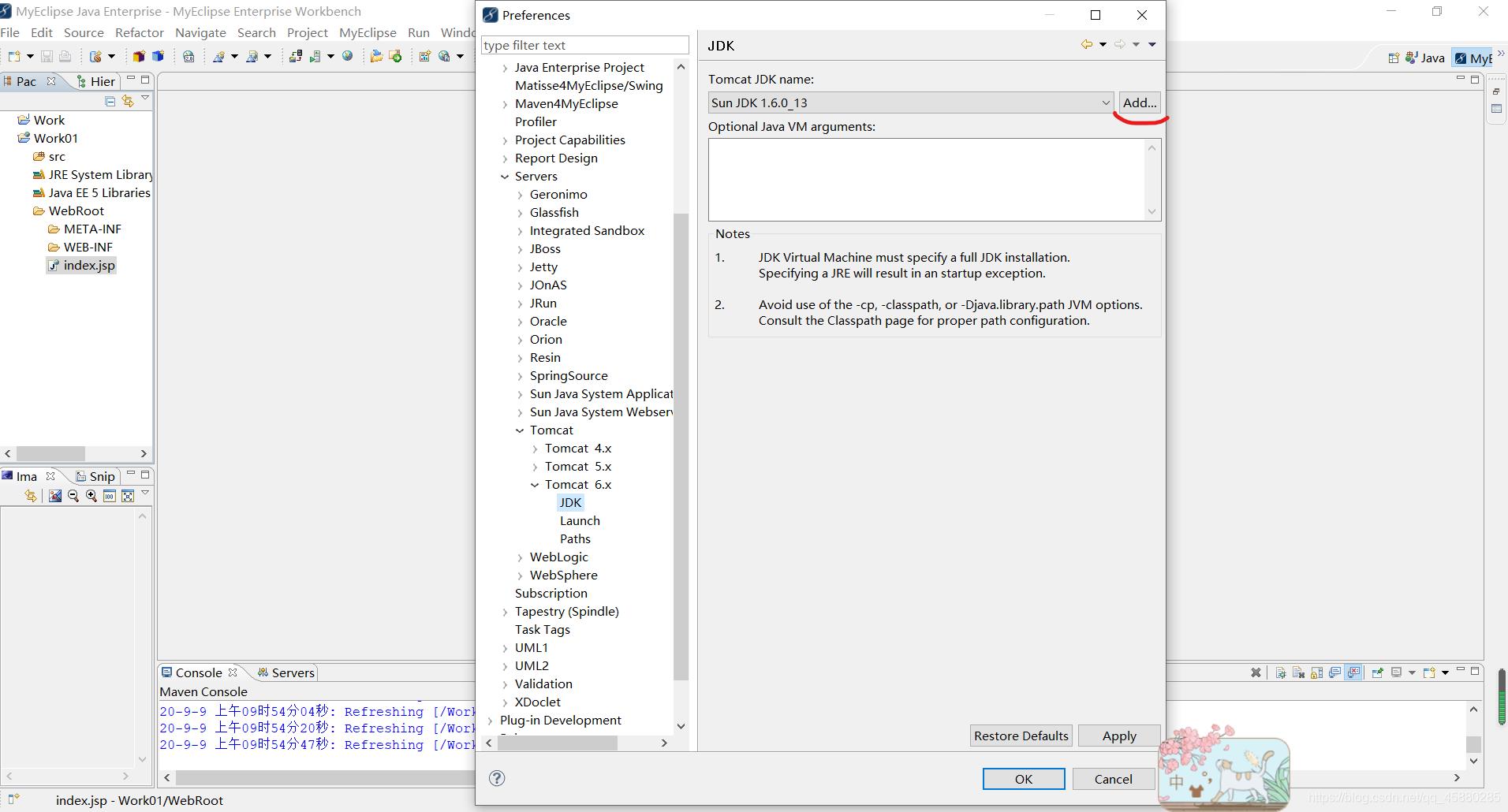This screenshot has height=812, width=1508.
Task: Click the New file toolbar icon
Action: pos(13,56)
